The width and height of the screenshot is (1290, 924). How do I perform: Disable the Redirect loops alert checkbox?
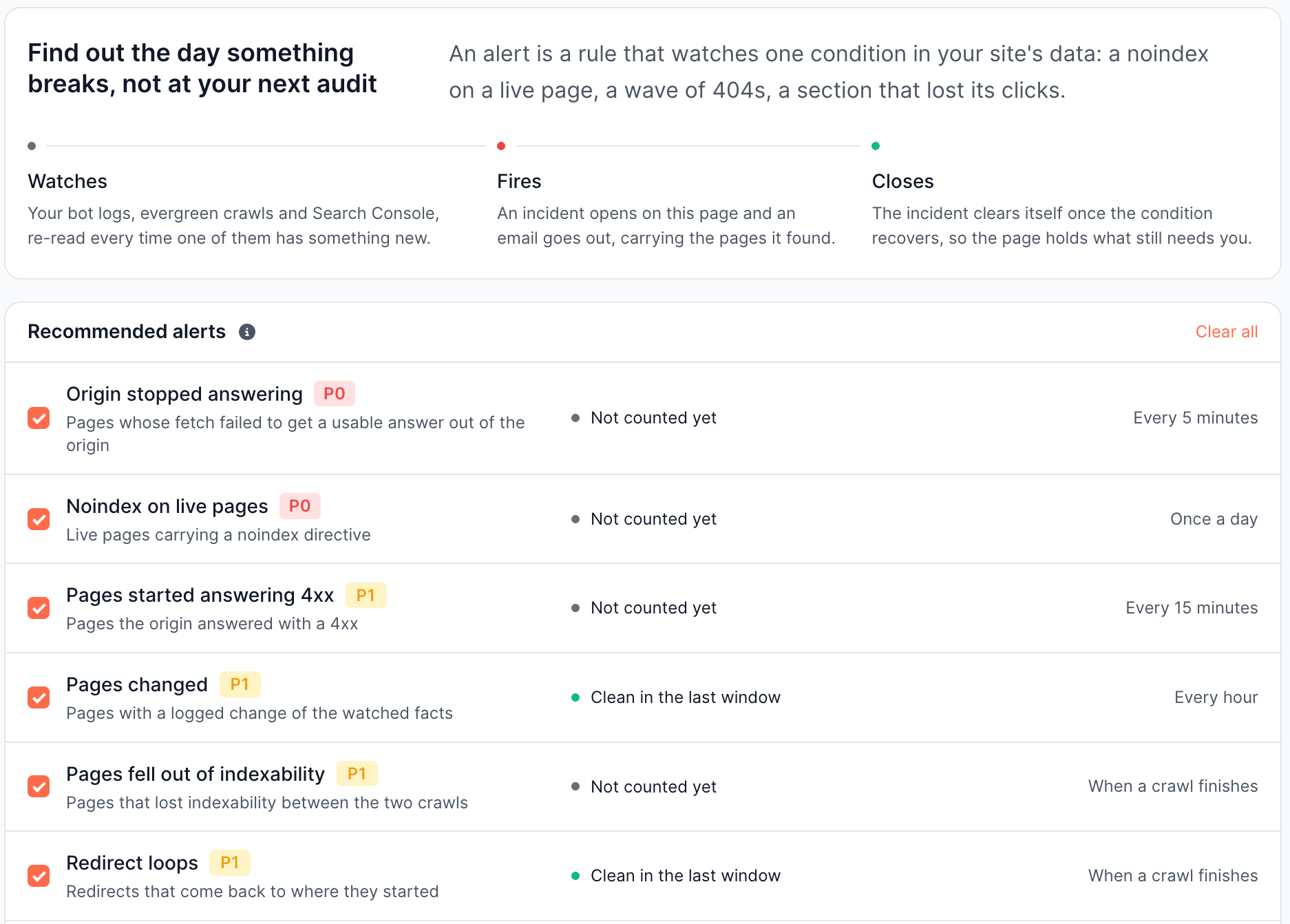pos(39,876)
